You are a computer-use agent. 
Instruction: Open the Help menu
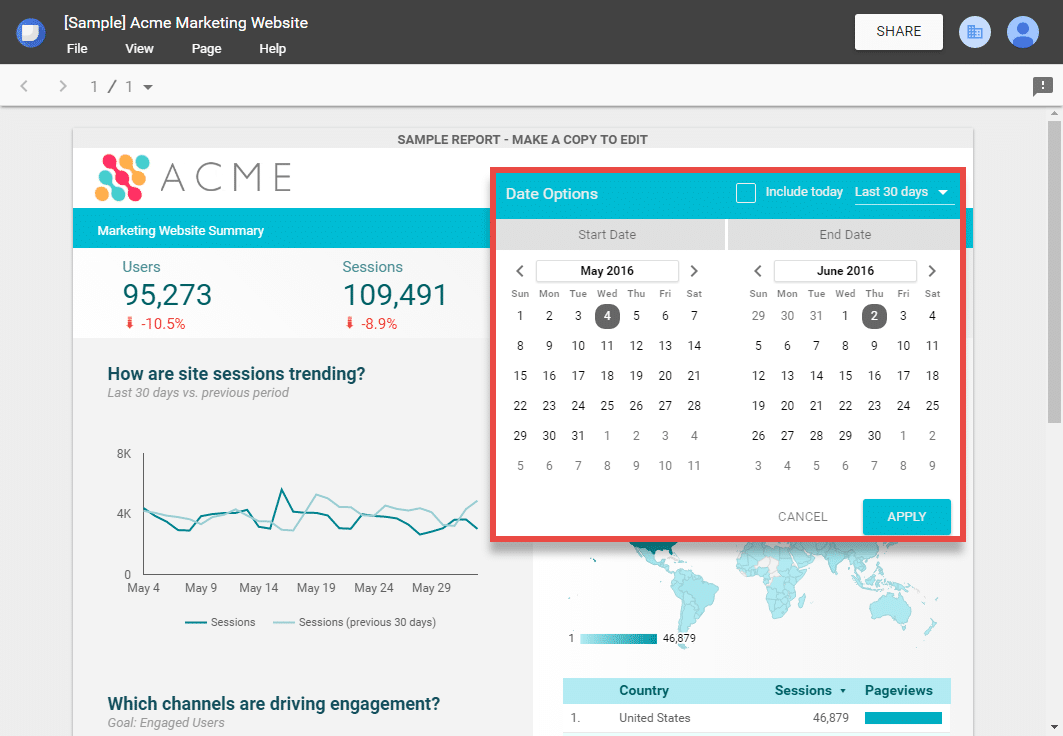click(x=272, y=49)
